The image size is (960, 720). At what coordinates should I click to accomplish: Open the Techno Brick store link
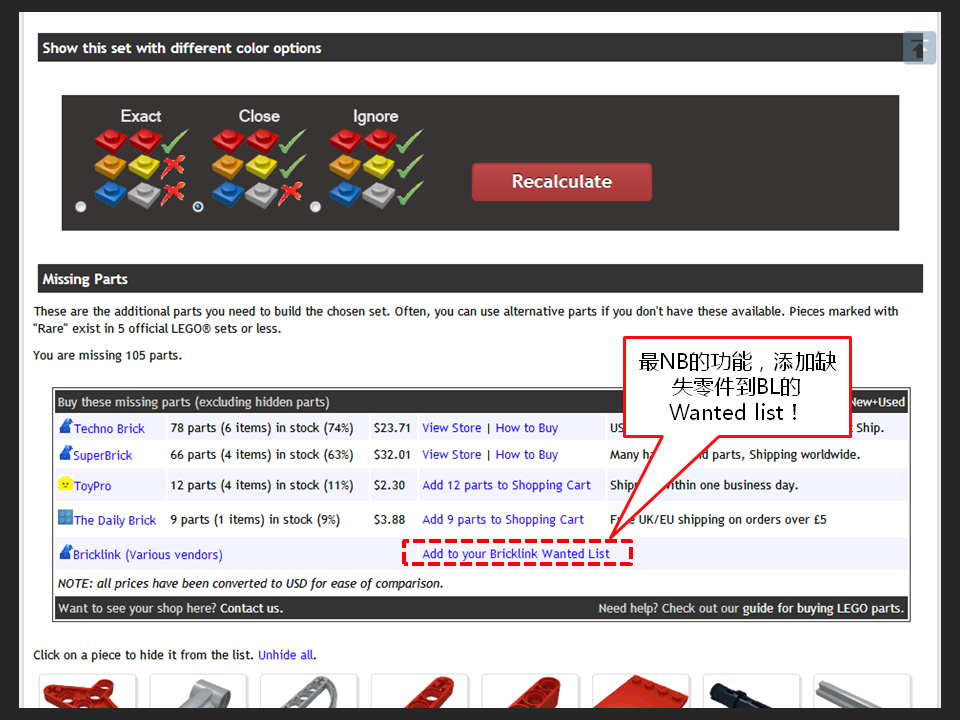click(x=109, y=429)
